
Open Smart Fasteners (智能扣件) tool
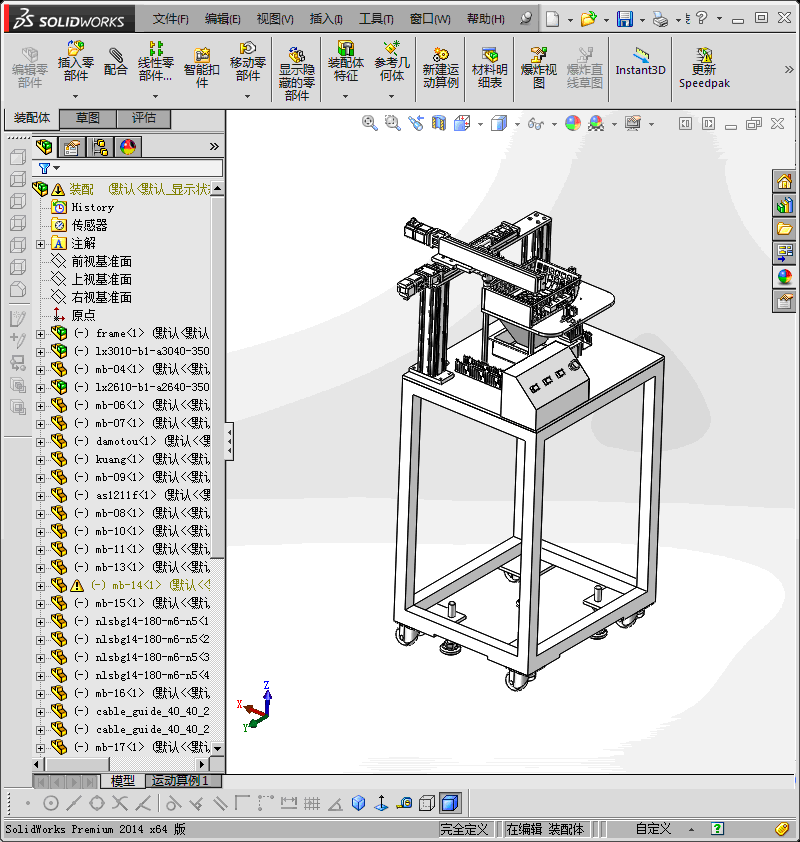[202, 68]
